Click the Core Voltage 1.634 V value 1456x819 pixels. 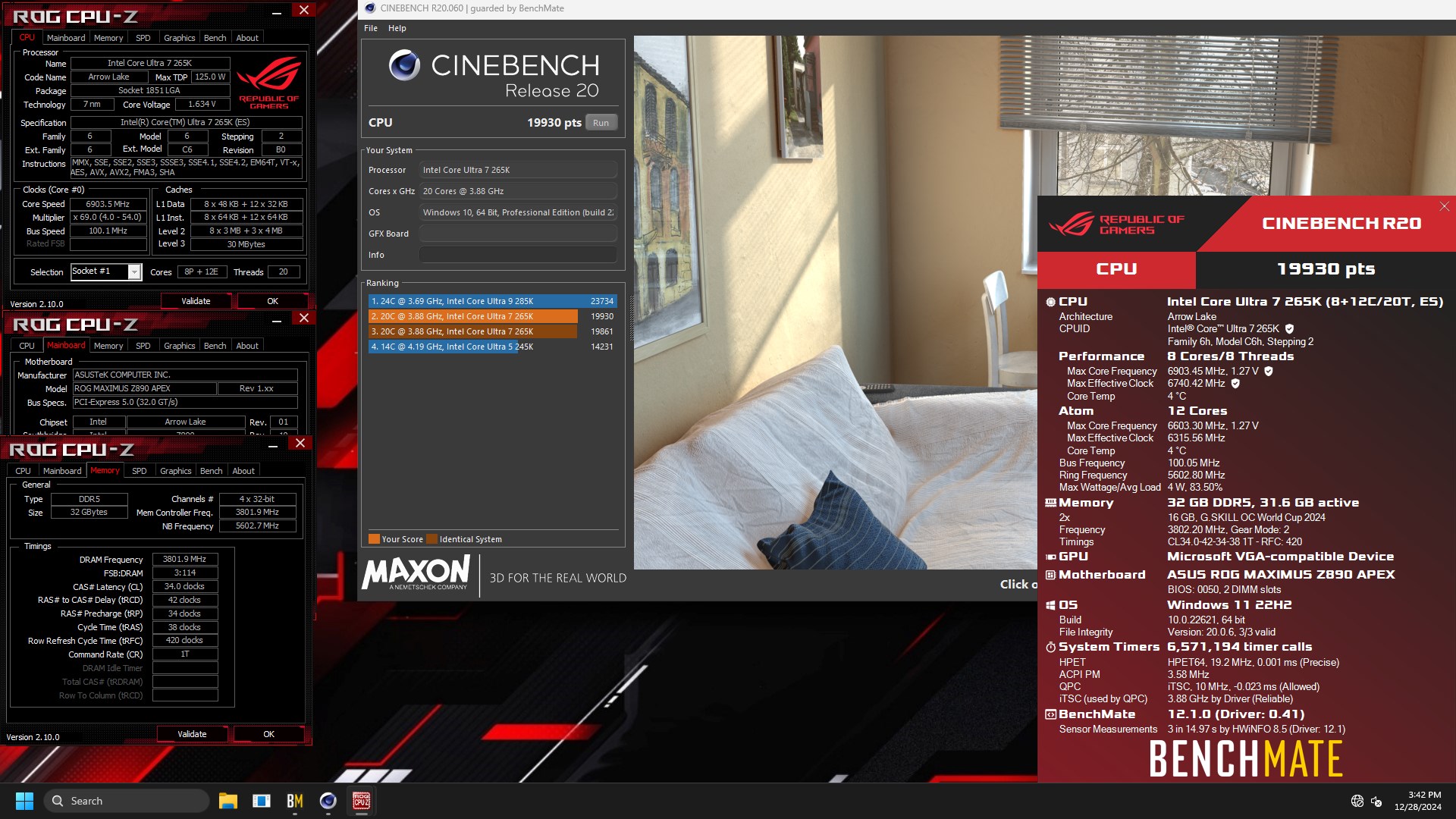coord(202,105)
